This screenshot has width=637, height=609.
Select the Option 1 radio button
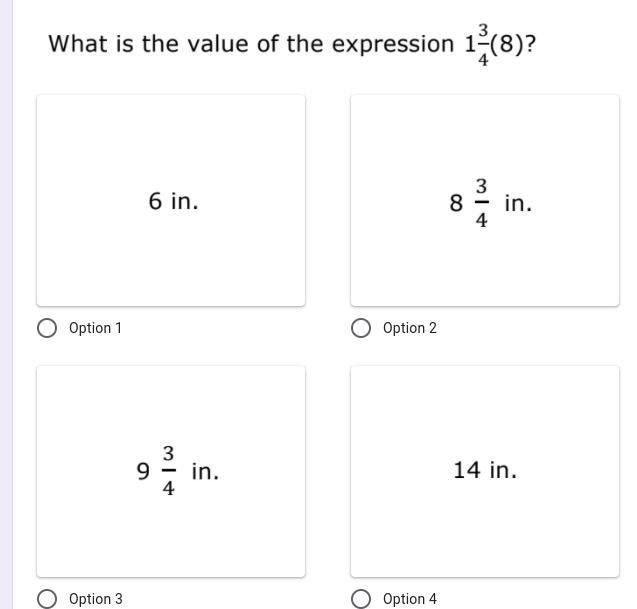click(47, 328)
